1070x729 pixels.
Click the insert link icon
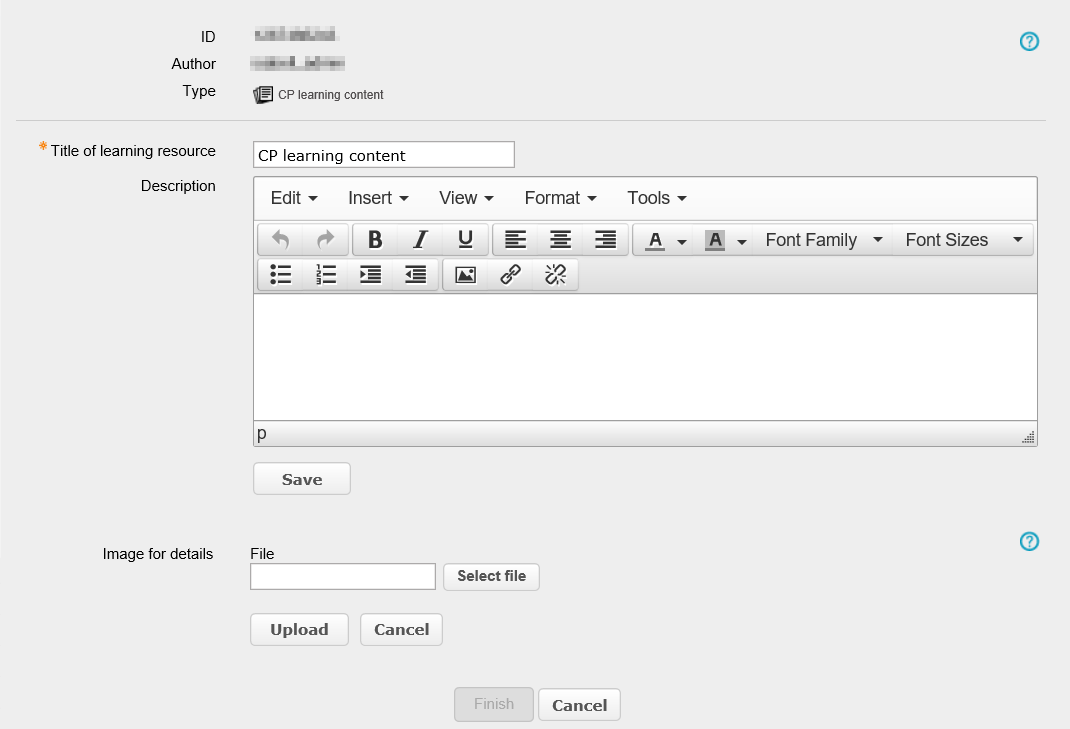510,275
